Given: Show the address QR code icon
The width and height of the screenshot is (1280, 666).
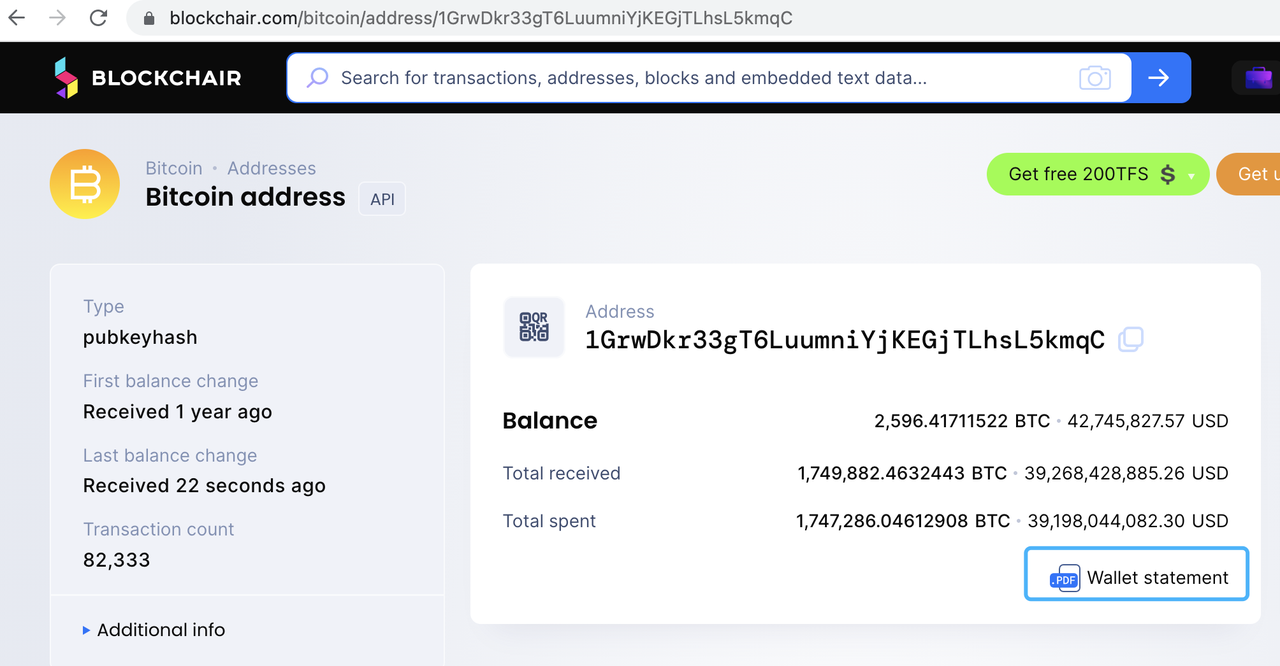Looking at the screenshot, I should click(x=534, y=327).
